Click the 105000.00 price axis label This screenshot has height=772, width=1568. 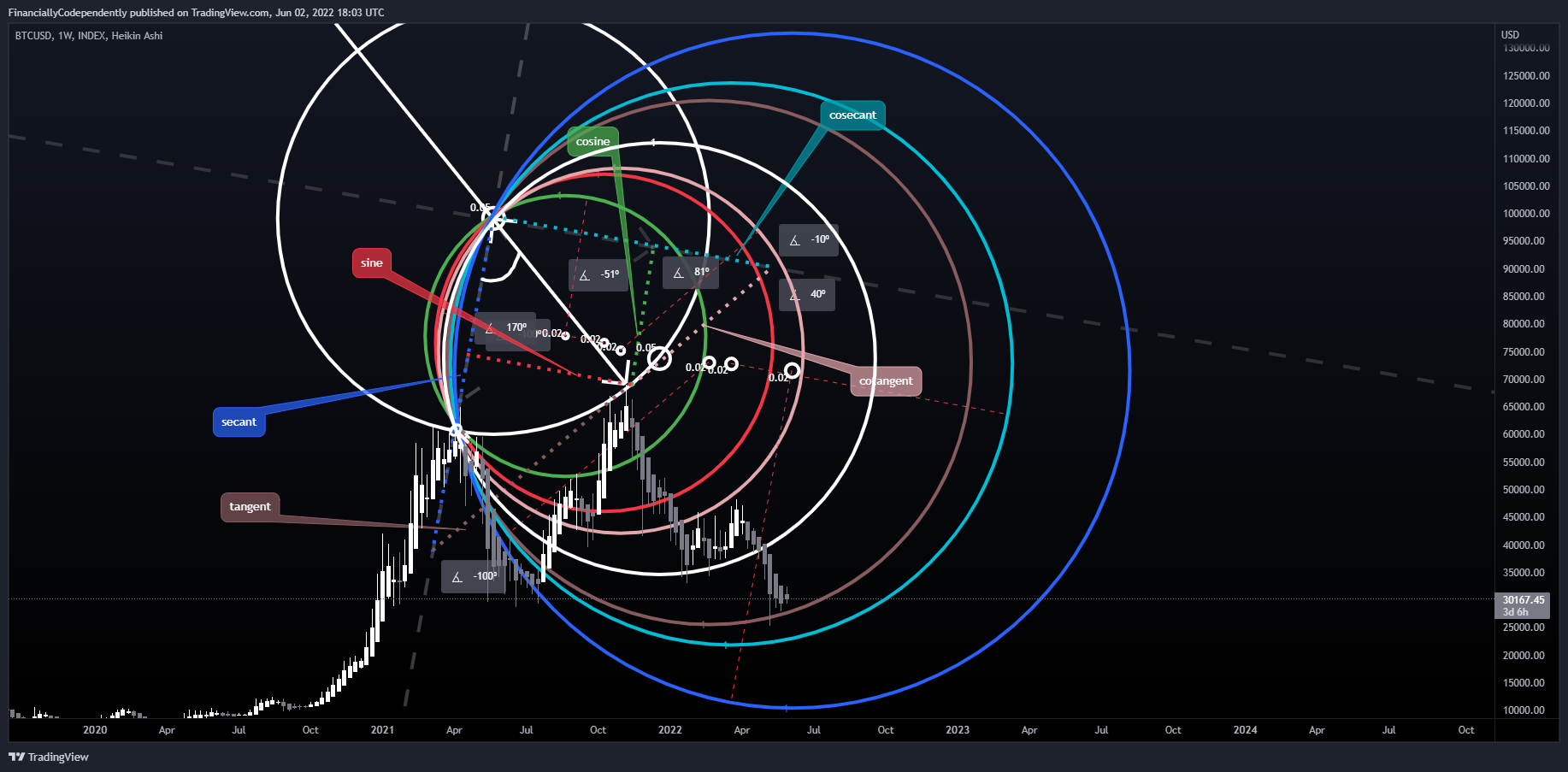[1526, 186]
